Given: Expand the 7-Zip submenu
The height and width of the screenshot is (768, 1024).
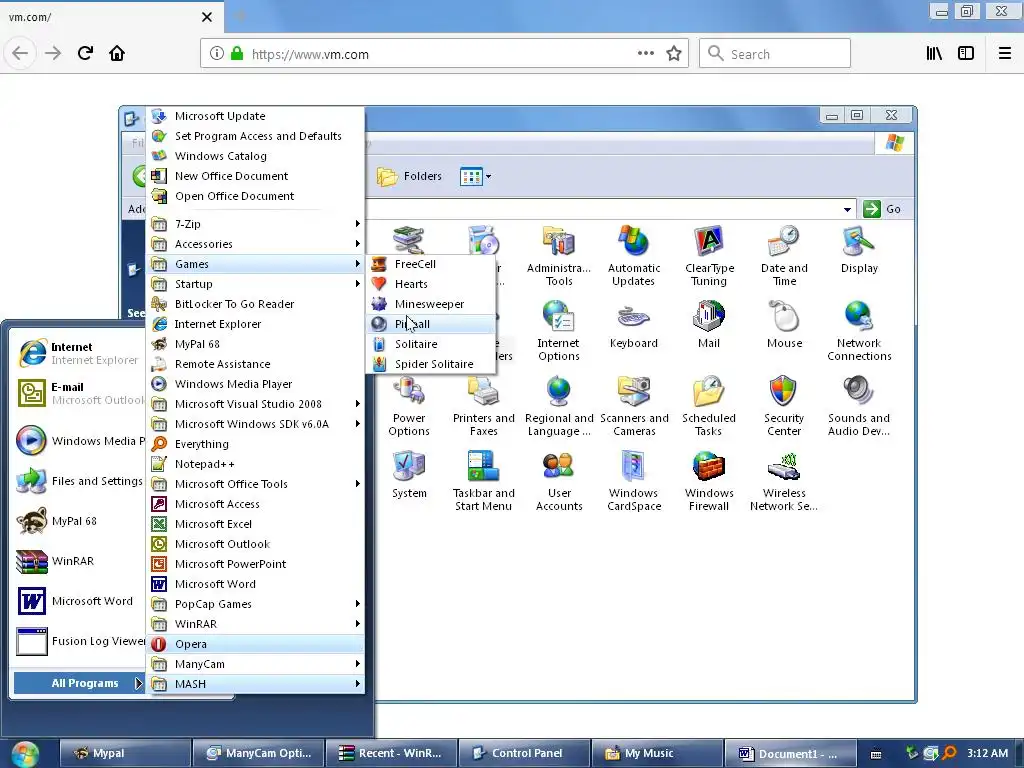Looking at the screenshot, I should (x=255, y=224).
